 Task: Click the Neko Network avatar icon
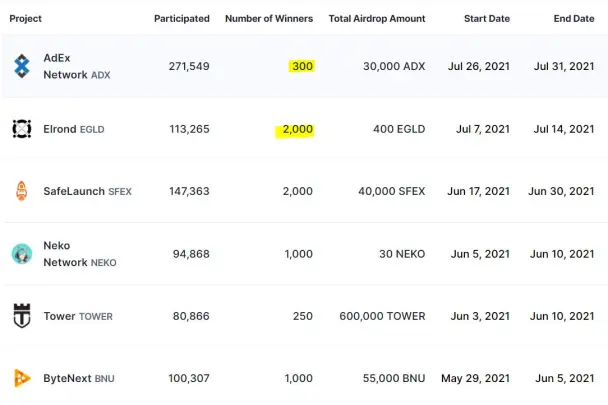tap(22, 254)
